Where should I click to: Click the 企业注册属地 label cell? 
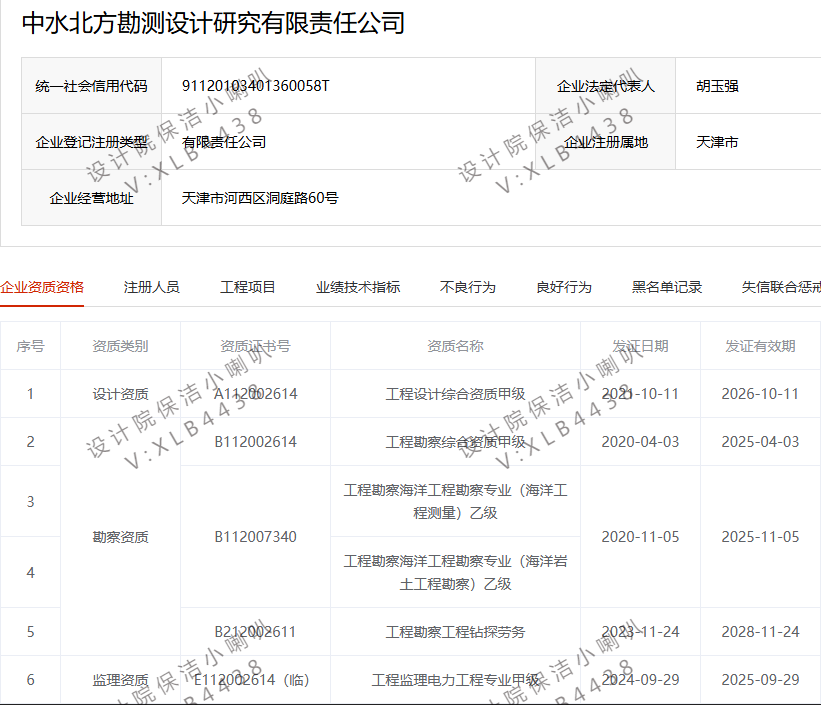606,142
